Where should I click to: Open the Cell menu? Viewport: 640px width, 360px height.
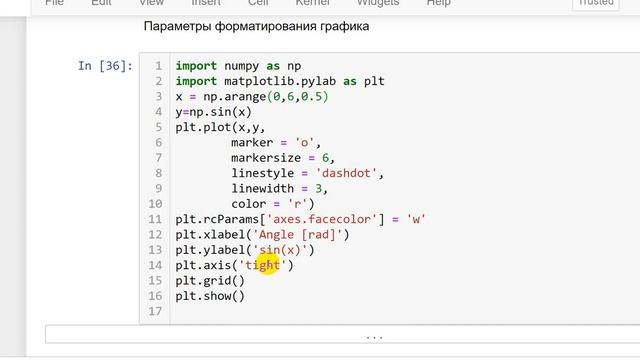tap(258, 3)
